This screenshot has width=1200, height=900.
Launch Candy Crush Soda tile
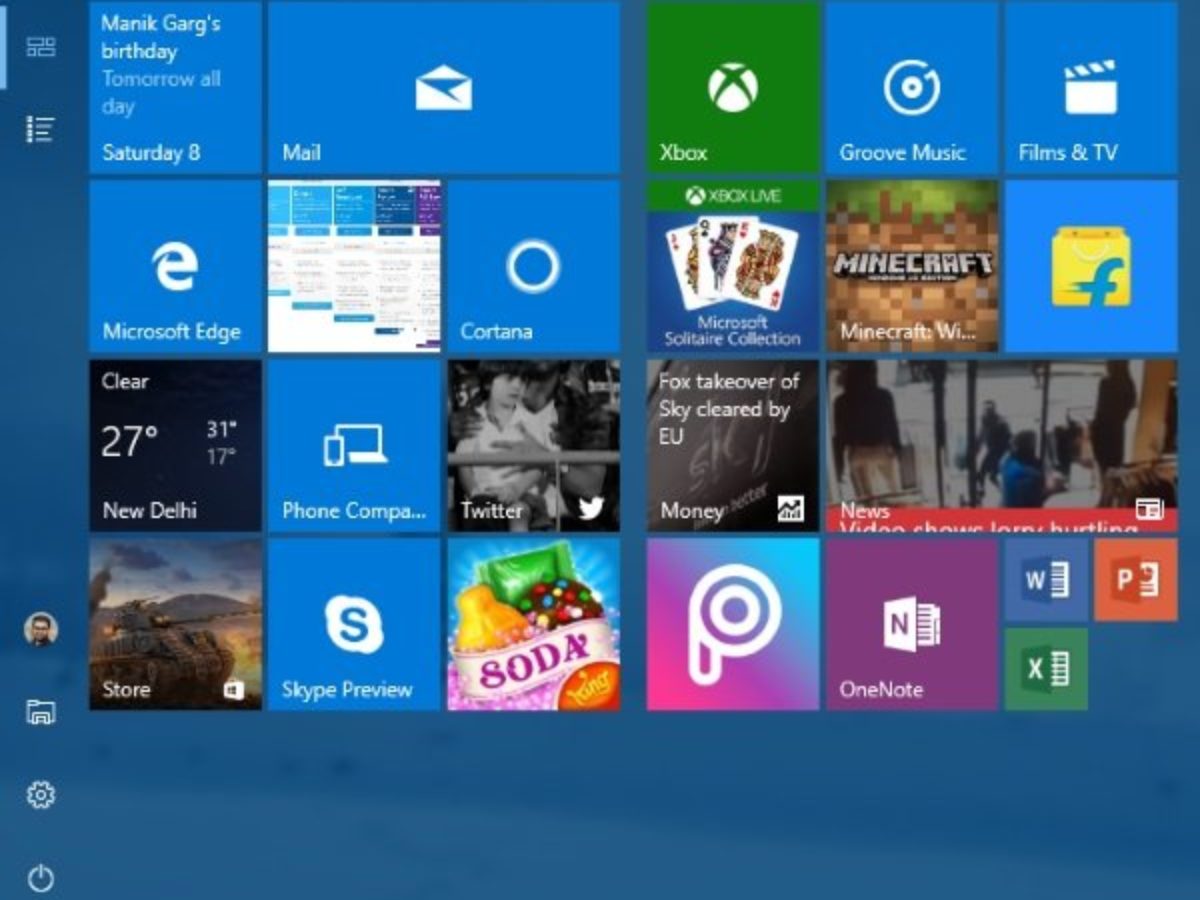point(534,624)
